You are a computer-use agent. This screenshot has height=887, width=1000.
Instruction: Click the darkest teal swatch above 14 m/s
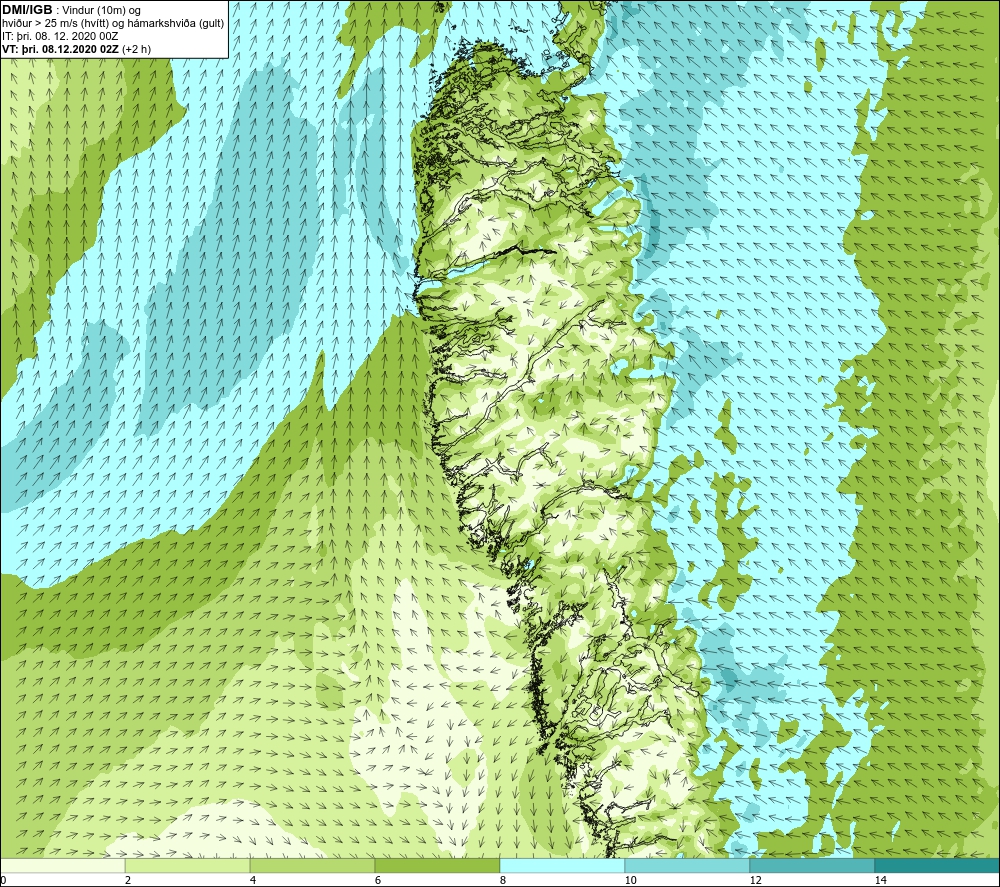pos(937,865)
